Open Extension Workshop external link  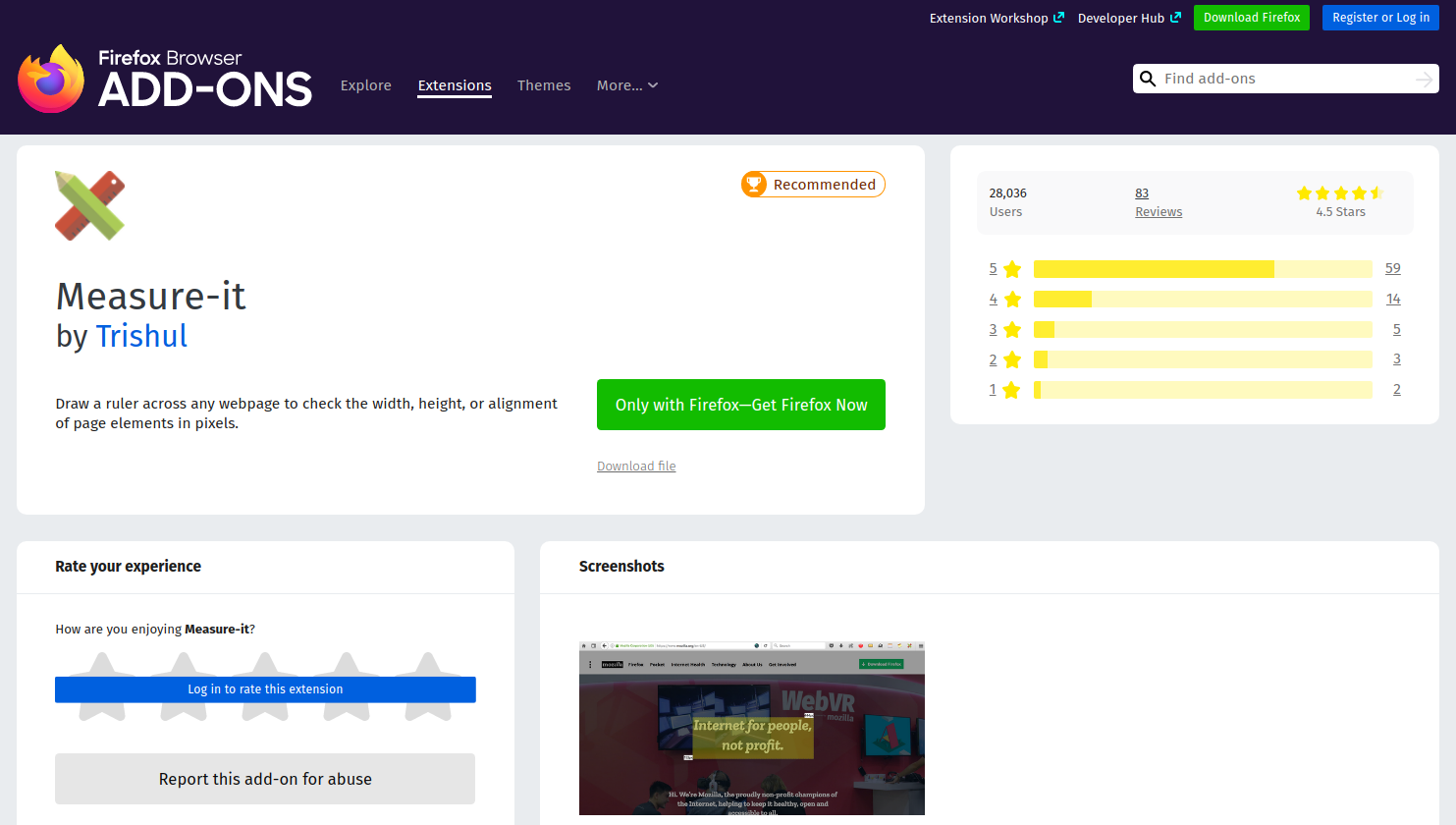(996, 18)
